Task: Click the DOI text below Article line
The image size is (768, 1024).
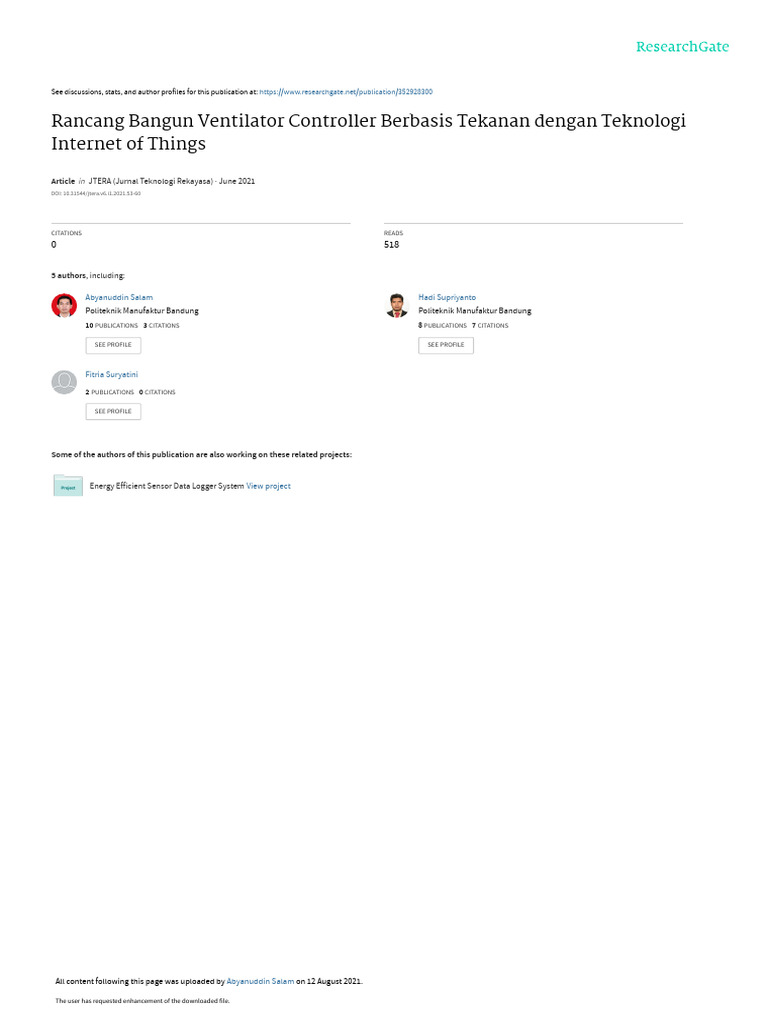Action: tap(96, 193)
